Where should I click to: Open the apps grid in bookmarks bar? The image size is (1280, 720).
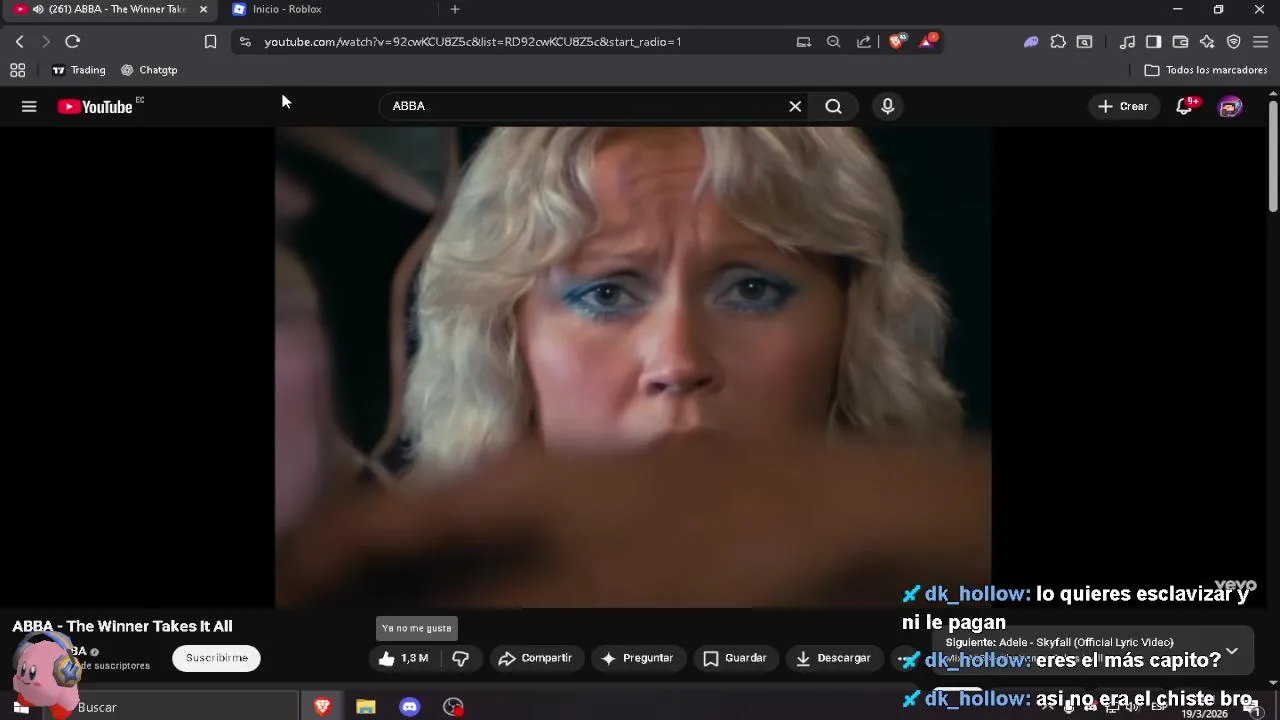pyautogui.click(x=17, y=70)
